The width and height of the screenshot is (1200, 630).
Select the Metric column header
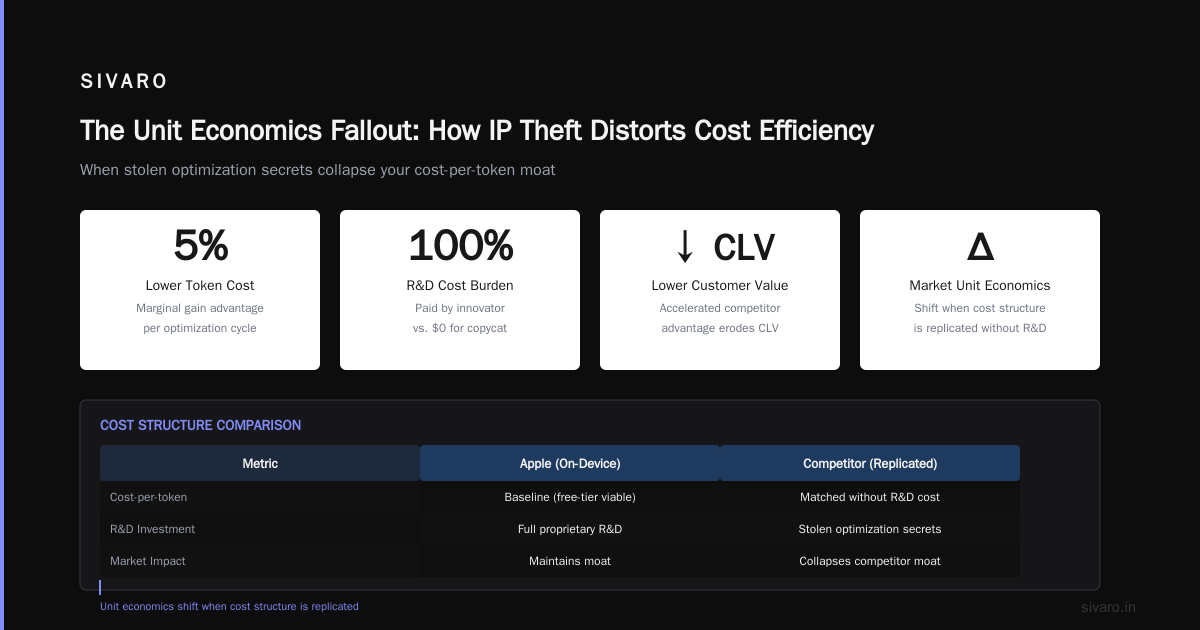click(260, 463)
